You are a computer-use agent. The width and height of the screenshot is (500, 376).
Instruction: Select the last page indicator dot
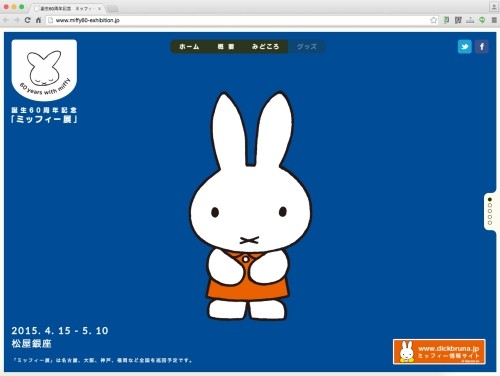pyautogui.click(x=490, y=222)
